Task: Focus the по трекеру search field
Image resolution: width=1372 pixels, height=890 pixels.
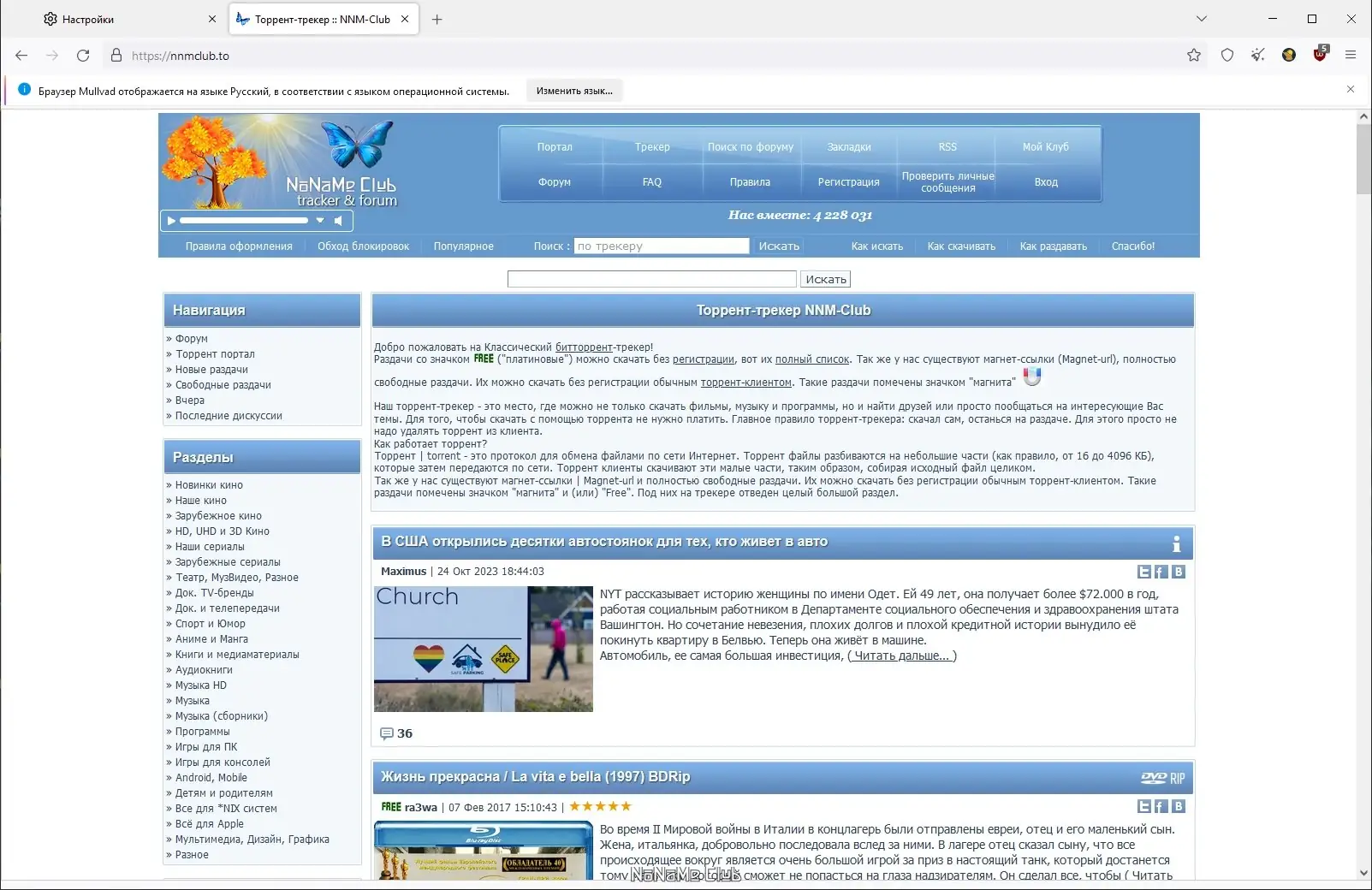Action: coord(662,246)
